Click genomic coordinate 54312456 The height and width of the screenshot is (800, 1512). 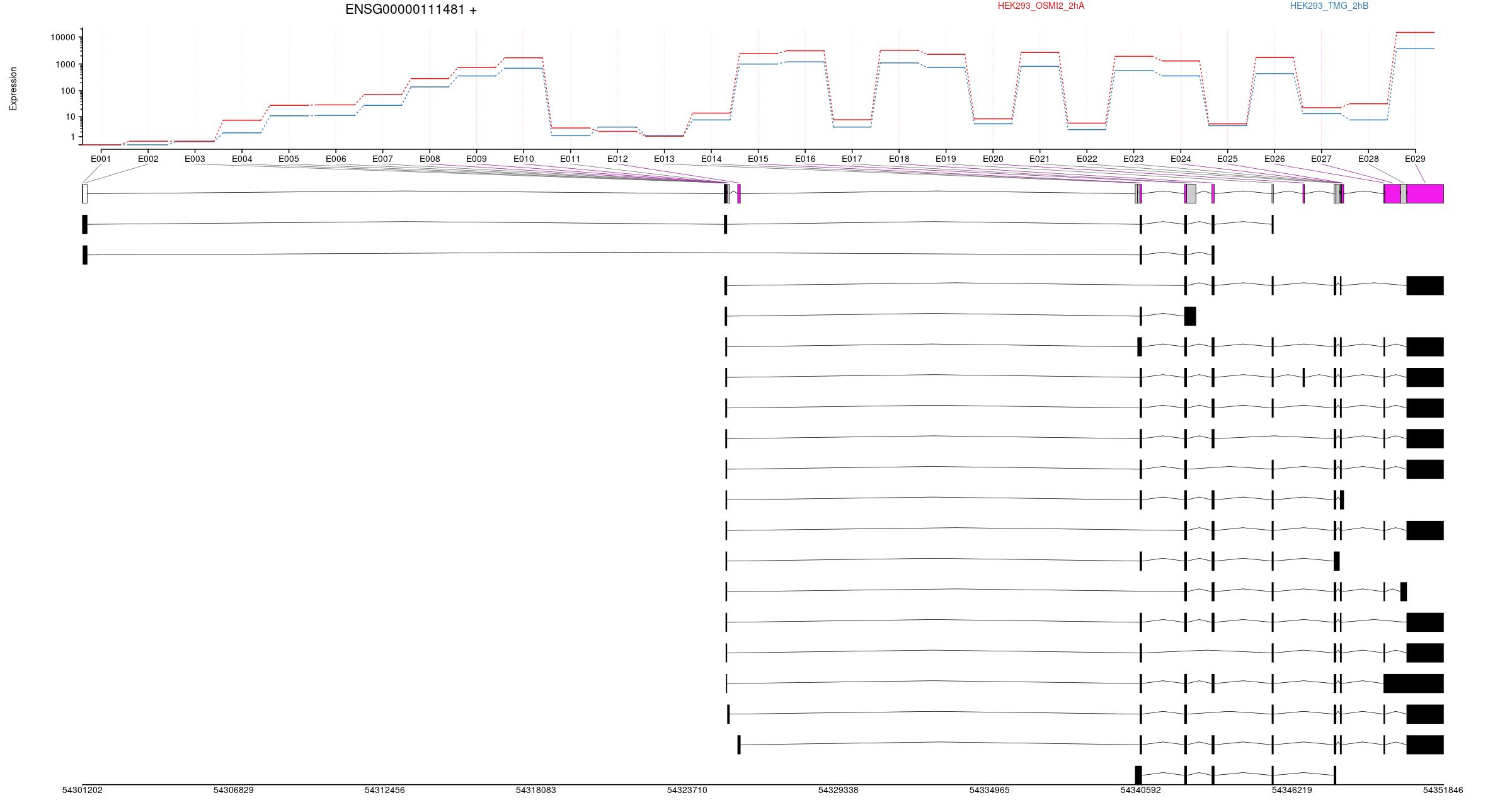tap(384, 790)
